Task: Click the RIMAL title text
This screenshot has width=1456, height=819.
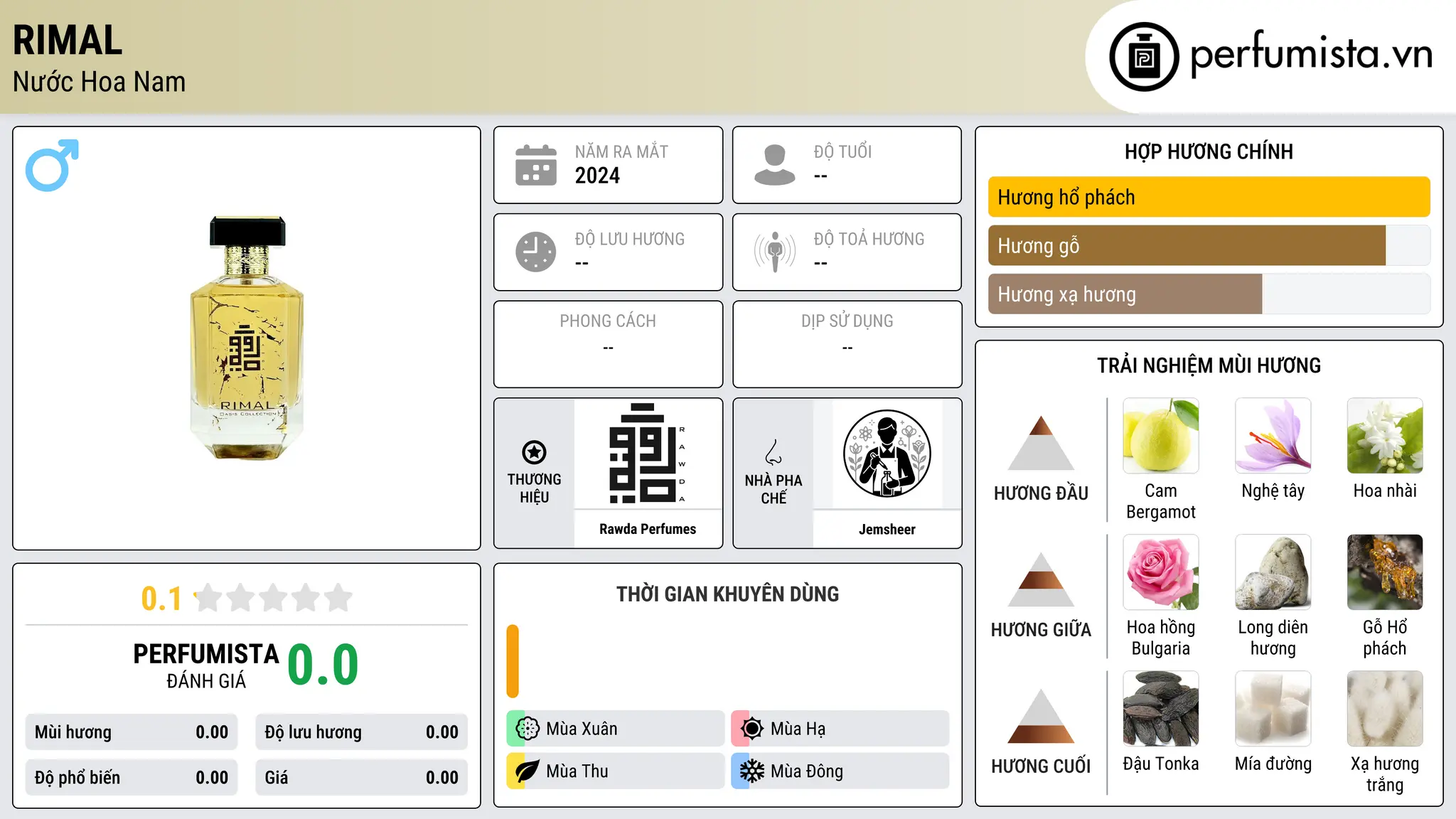Action: pos(68,40)
